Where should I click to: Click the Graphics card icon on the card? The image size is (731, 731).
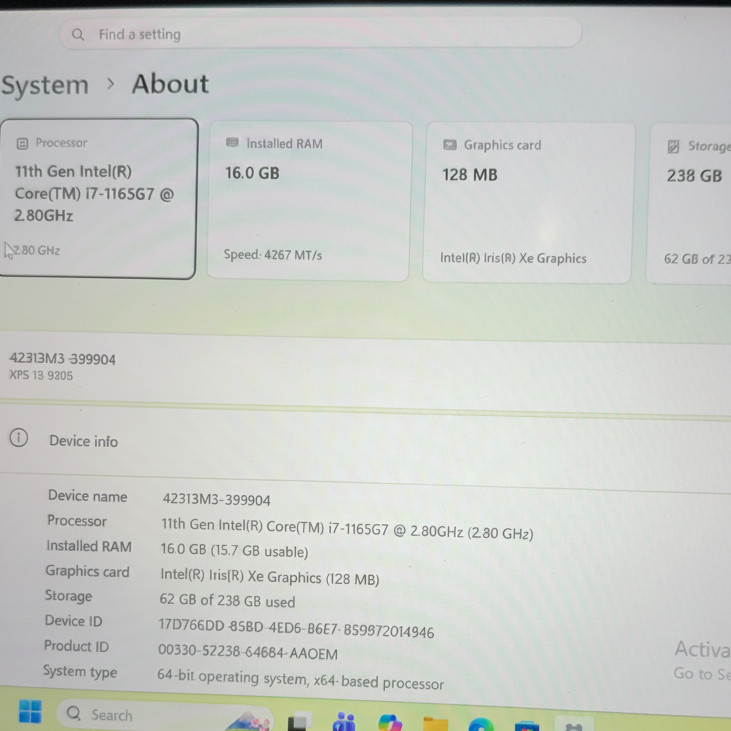coord(449,145)
